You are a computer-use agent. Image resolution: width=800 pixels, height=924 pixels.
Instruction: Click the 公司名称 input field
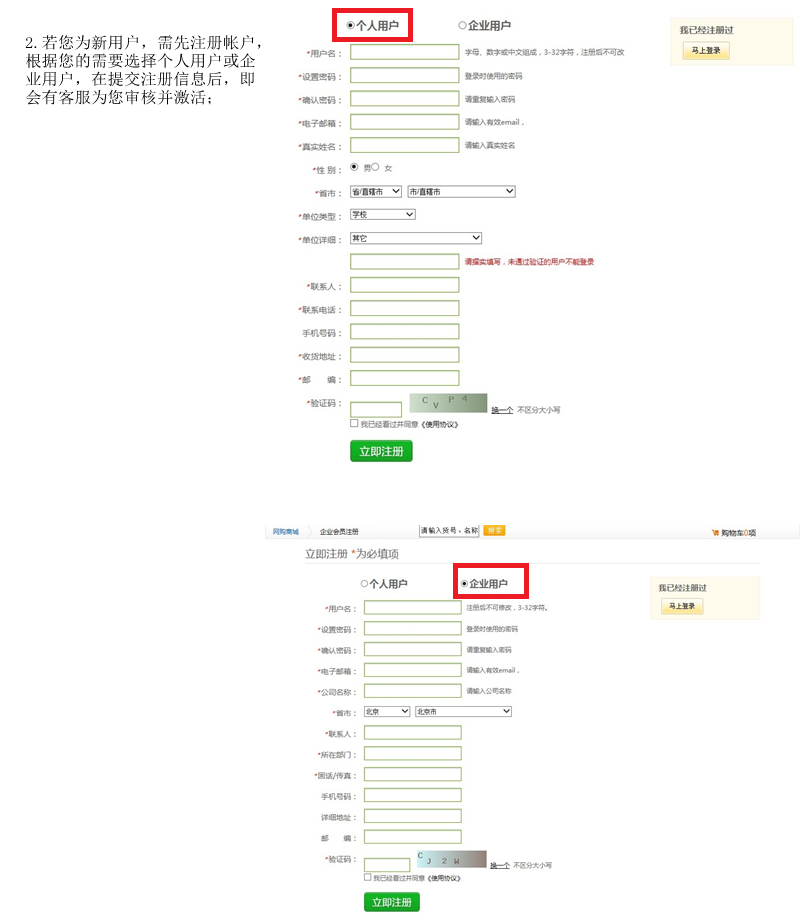coord(412,691)
